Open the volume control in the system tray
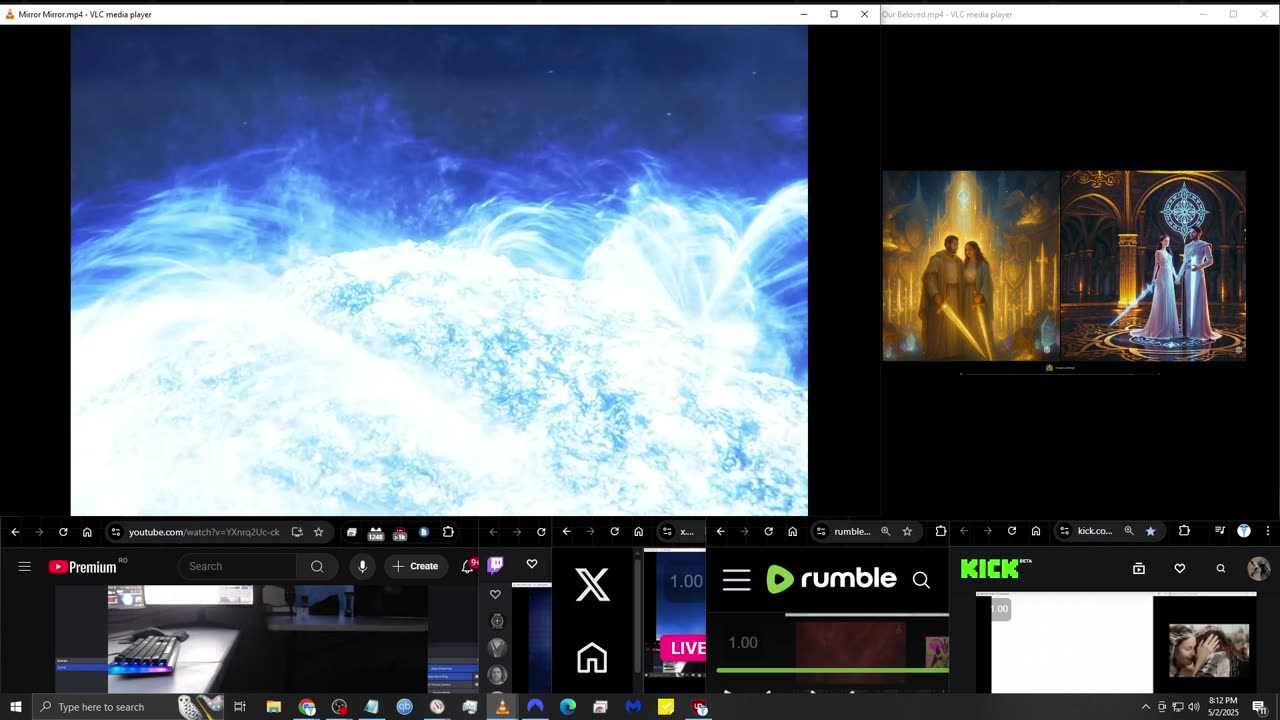Viewport: 1280px width, 720px height. 1194,707
